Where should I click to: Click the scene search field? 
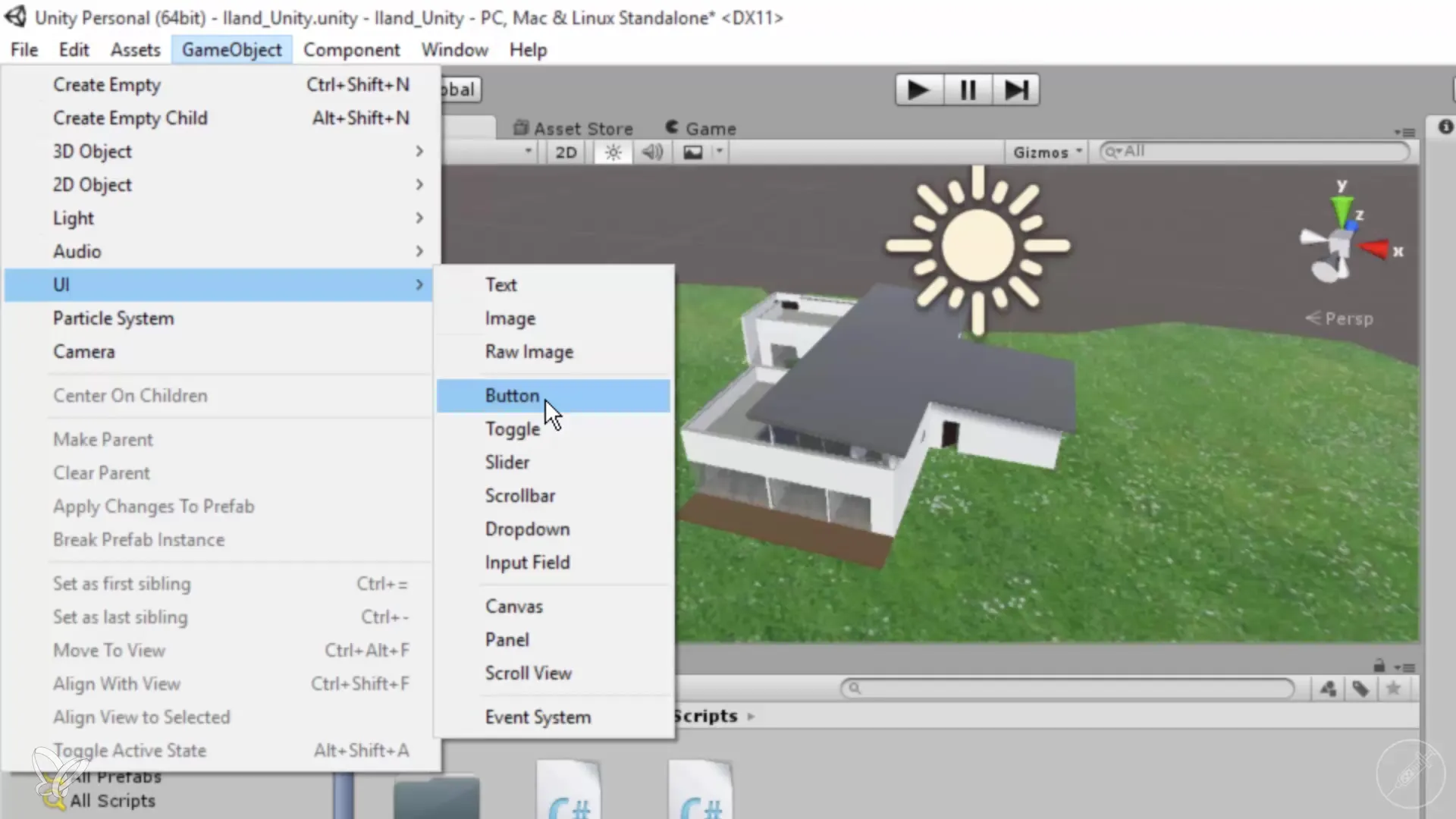(1255, 152)
